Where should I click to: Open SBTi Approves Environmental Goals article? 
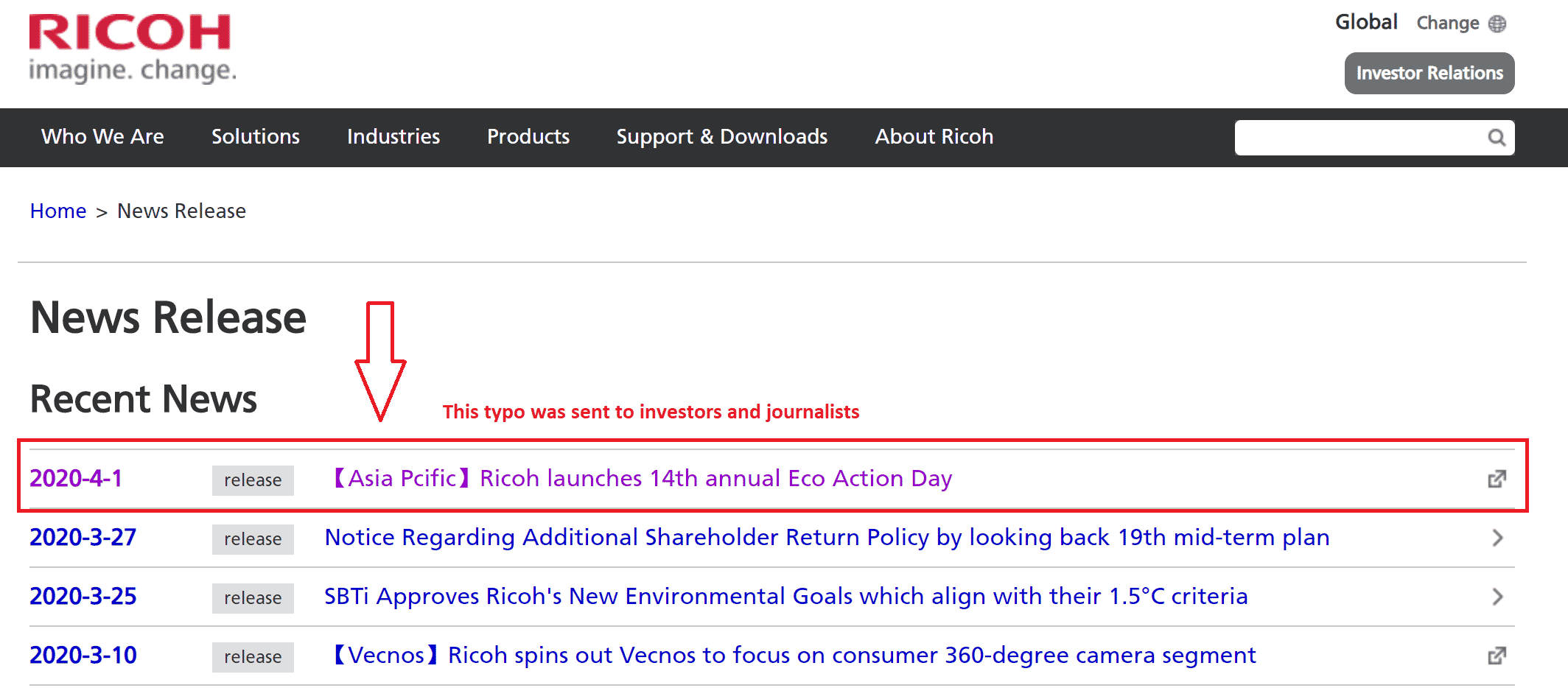785,597
